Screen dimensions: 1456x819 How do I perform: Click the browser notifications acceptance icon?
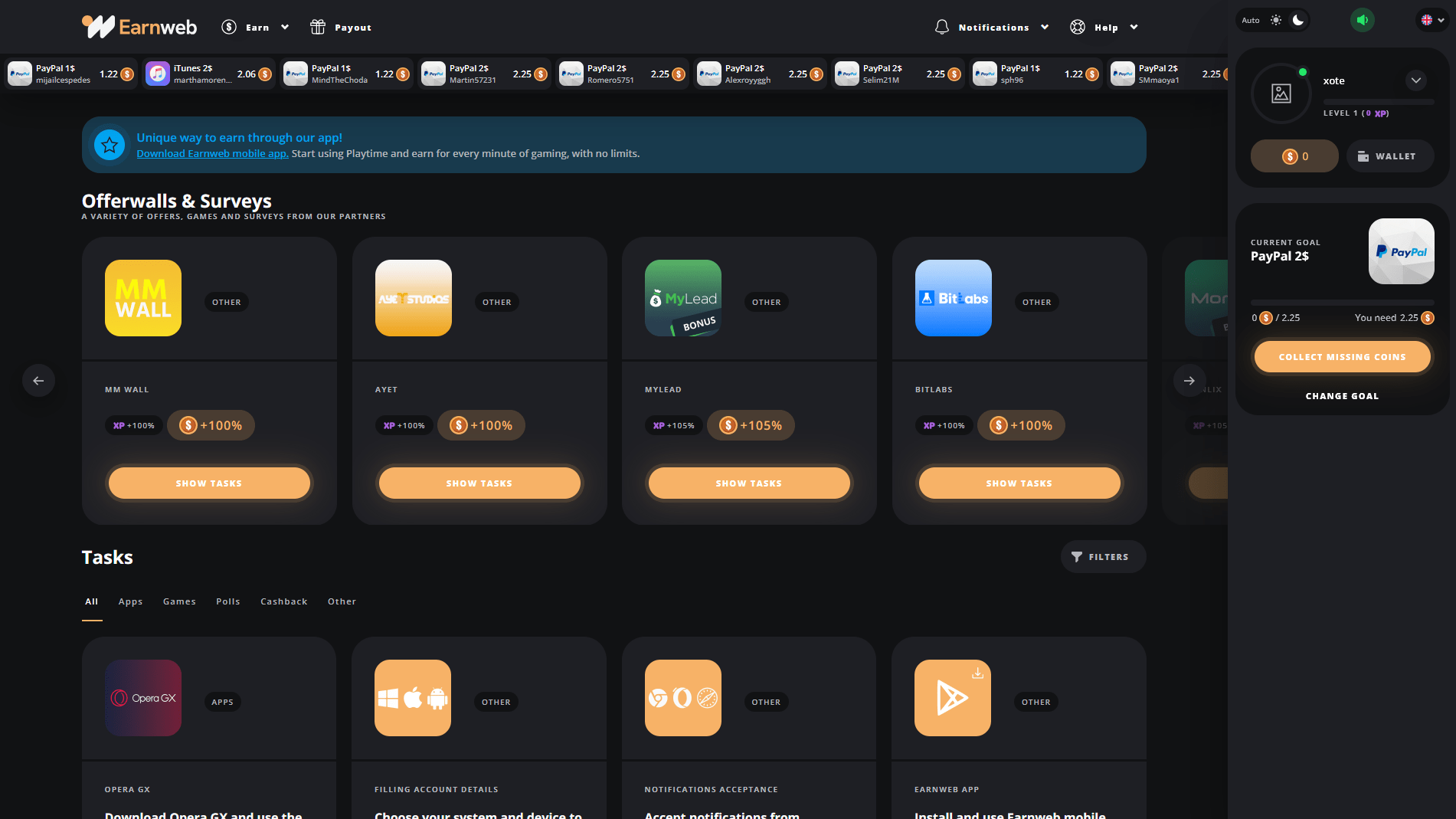click(683, 698)
